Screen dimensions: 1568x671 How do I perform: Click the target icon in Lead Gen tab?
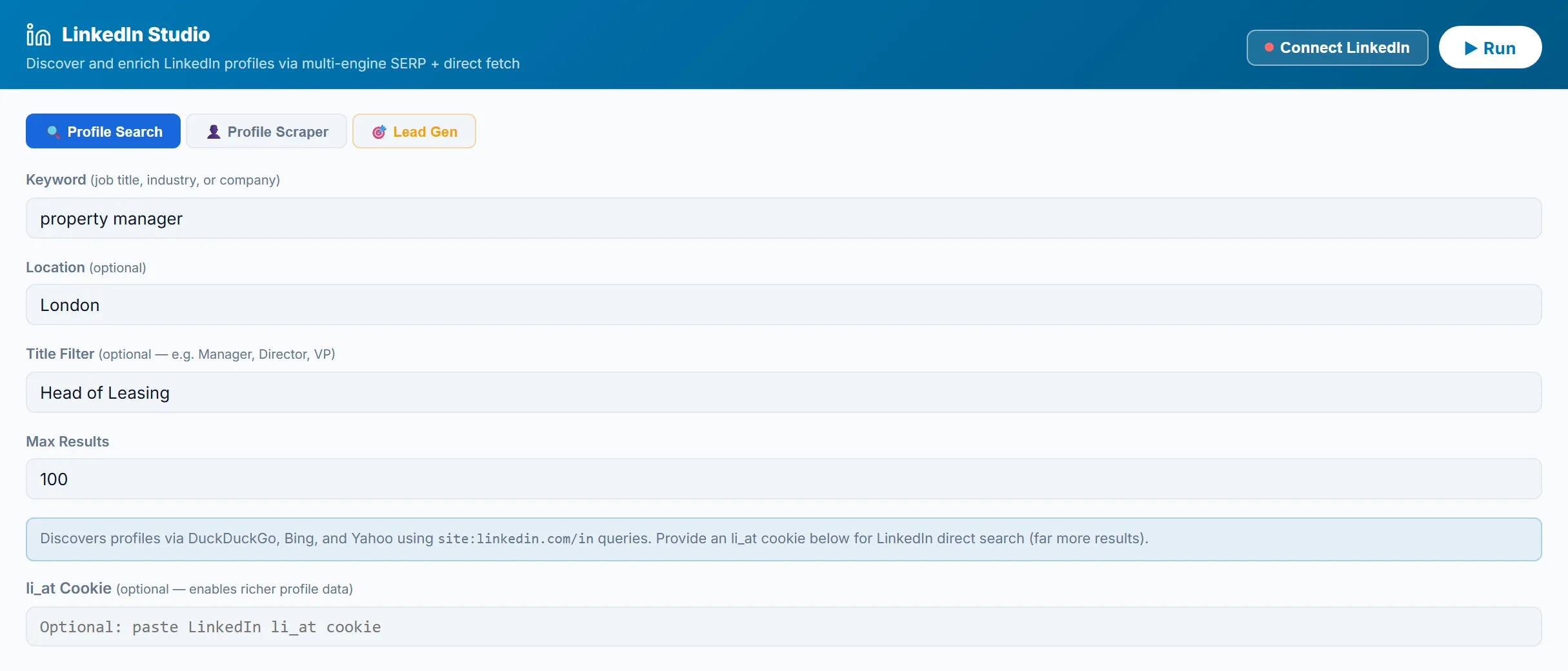point(379,132)
